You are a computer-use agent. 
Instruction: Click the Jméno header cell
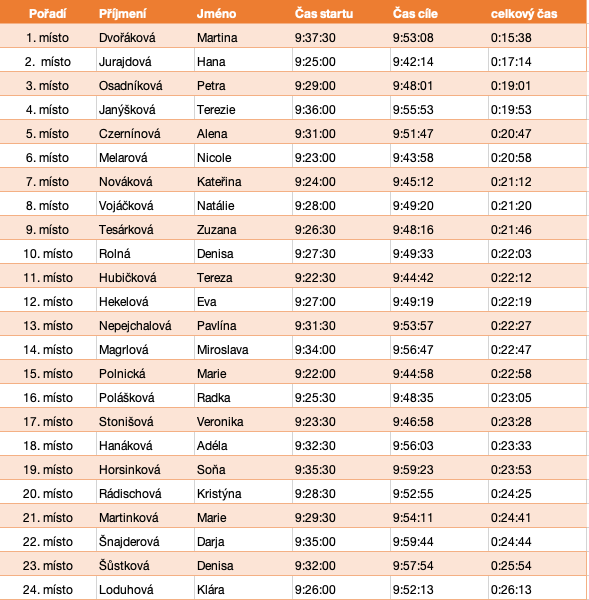pyautogui.click(x=243, y=13)
